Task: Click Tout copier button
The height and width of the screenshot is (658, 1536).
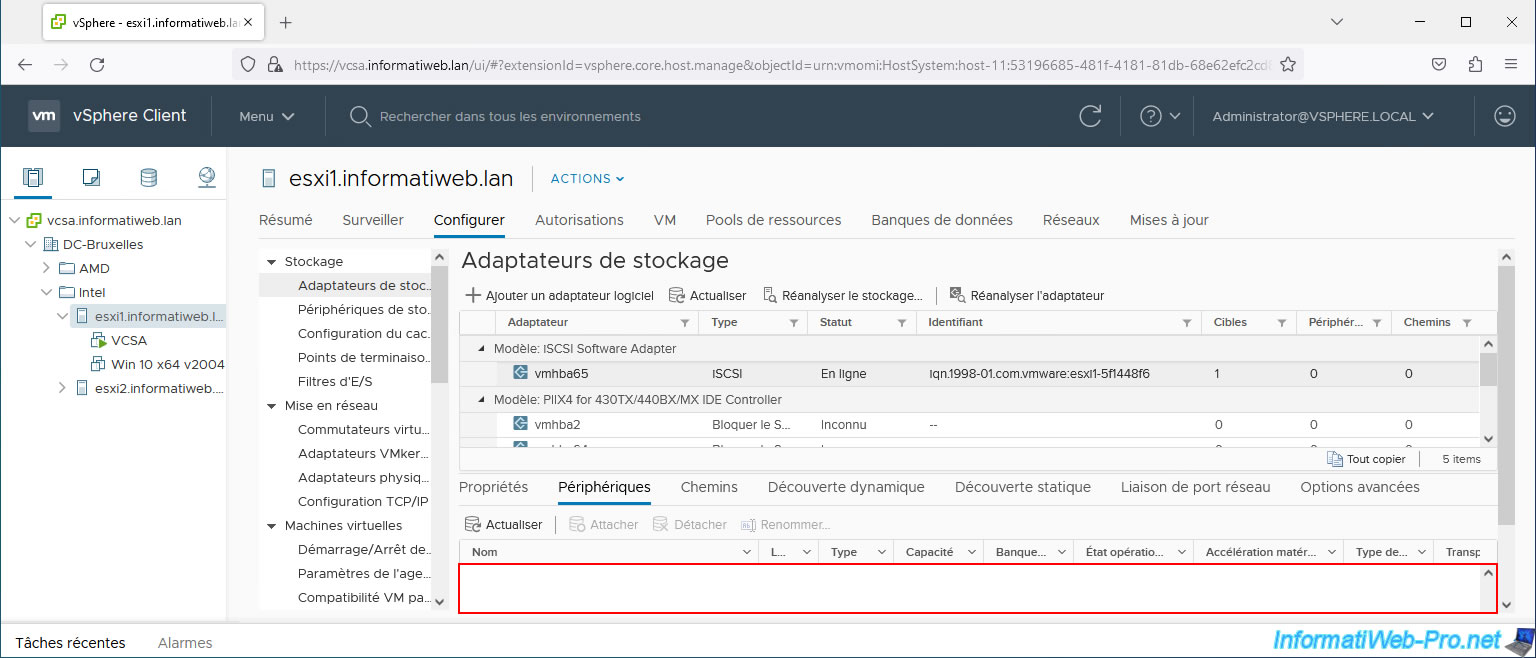Action: (x=1366, y=459)
